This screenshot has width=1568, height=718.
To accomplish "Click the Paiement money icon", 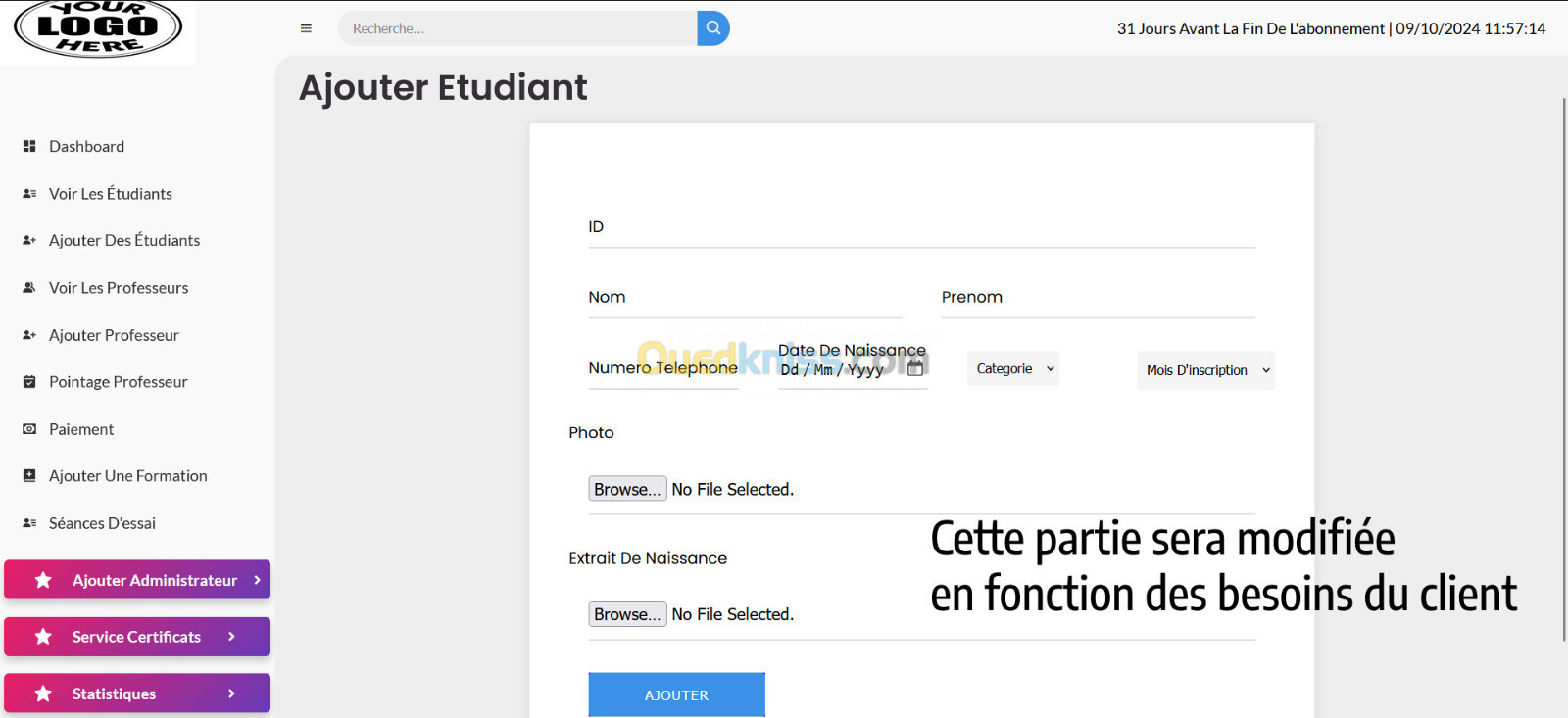I will (x=29, y=429).
